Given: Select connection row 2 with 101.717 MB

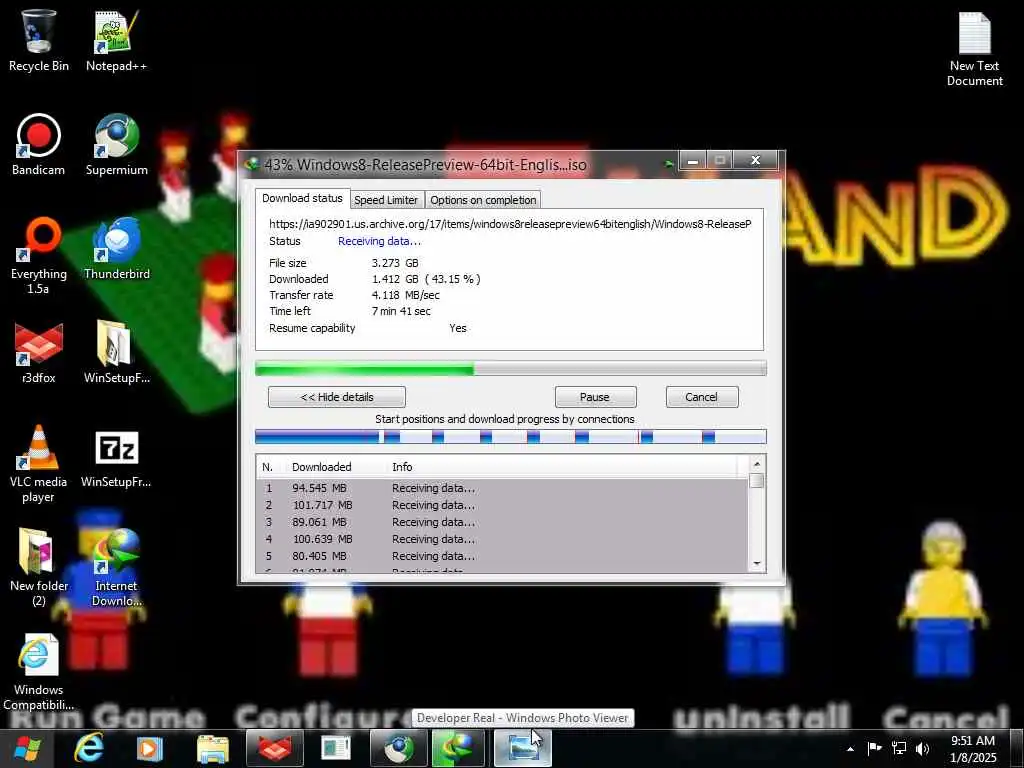Looking at the screenshot, I should pos(502,505).
